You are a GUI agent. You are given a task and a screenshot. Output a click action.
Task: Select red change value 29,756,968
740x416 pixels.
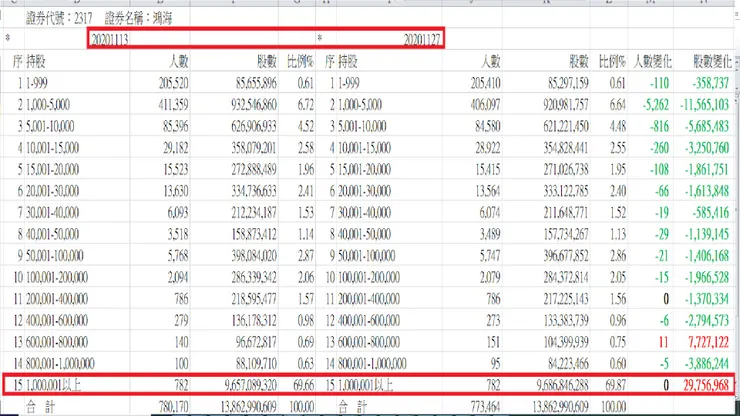point(706,385)
